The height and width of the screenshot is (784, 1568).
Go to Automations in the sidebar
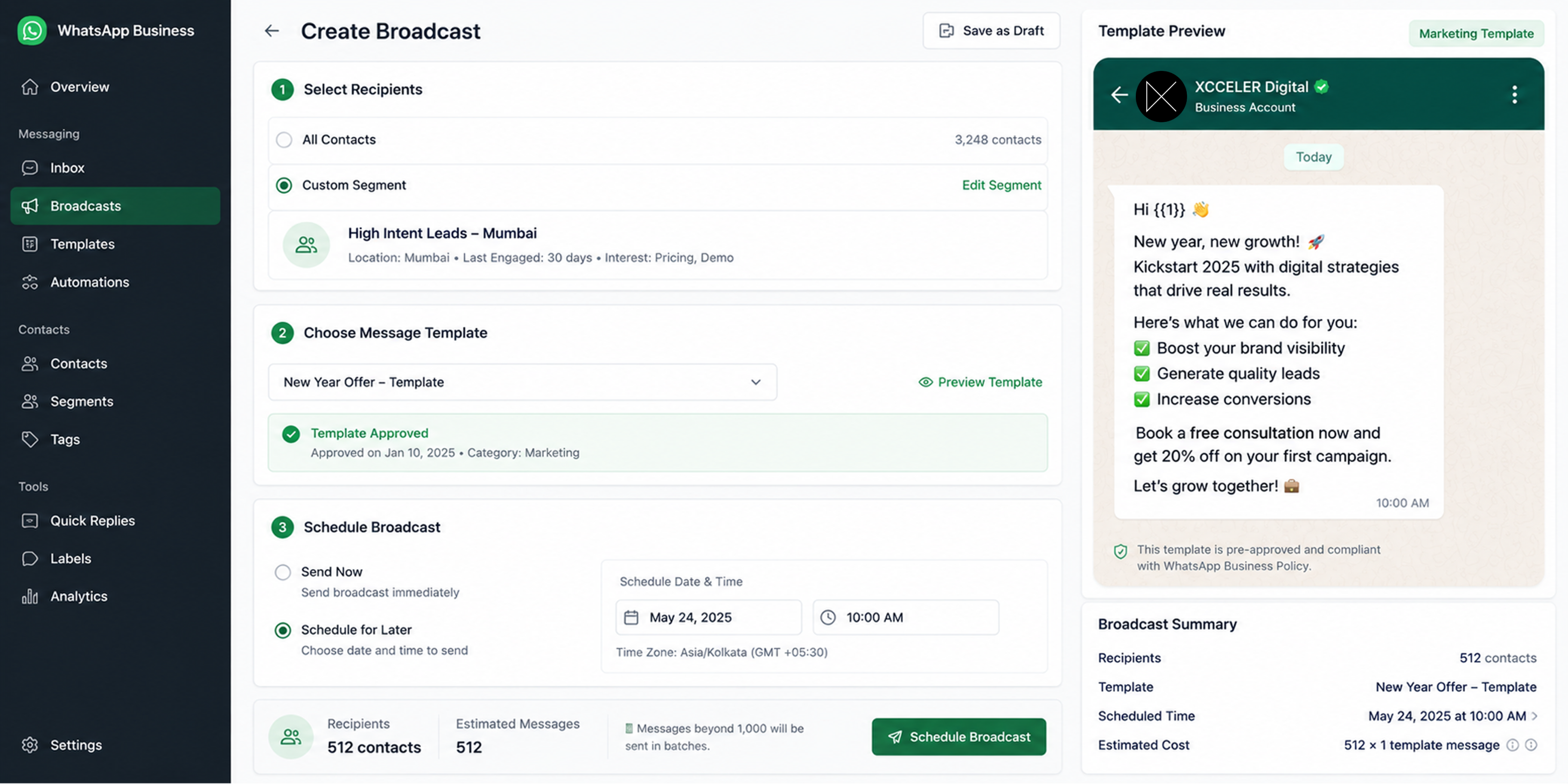(115, 282)
